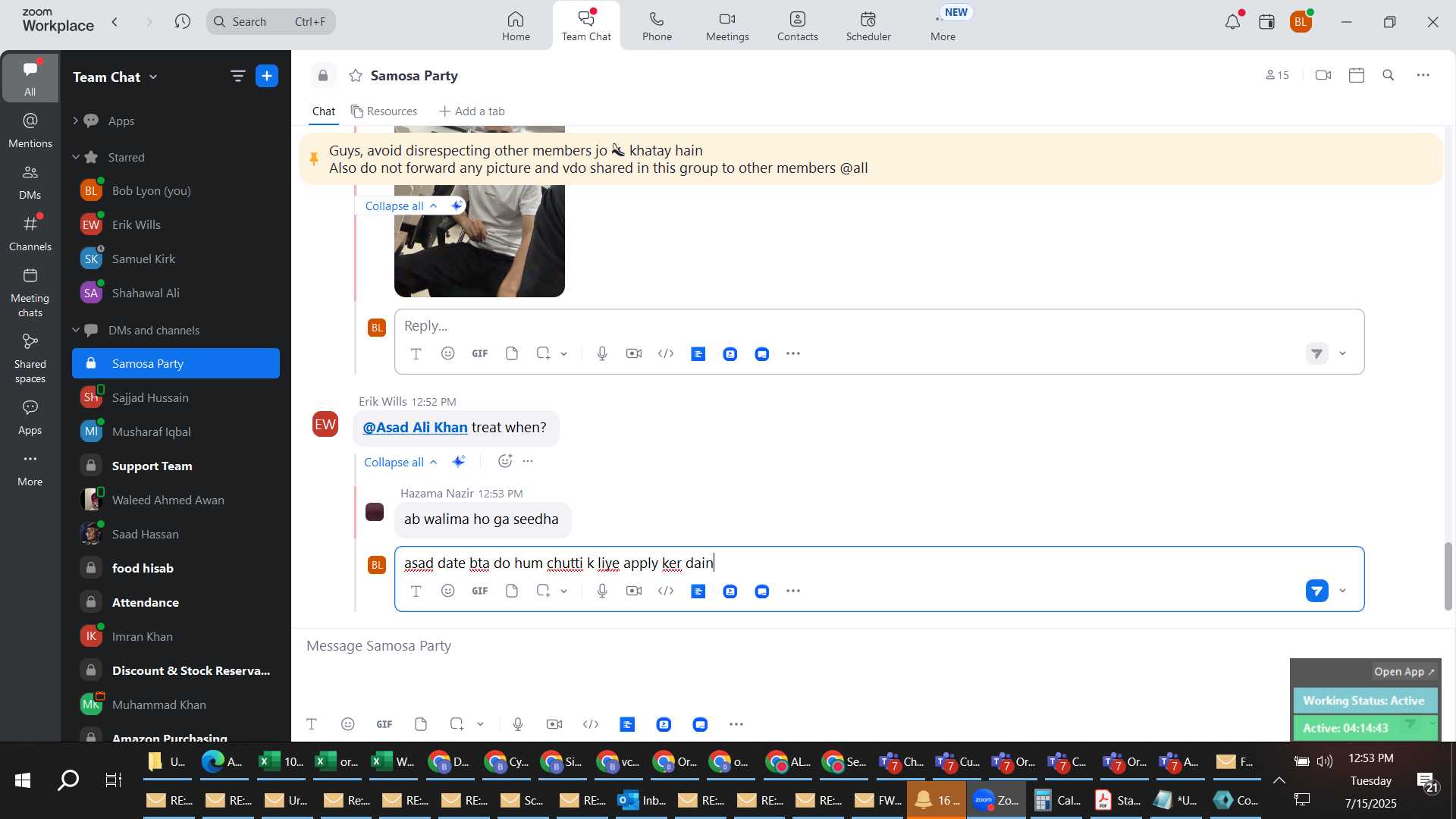The image size is (1456, 819).
Task: Open the Team Chat header dropdown
Action: (116, 77)
